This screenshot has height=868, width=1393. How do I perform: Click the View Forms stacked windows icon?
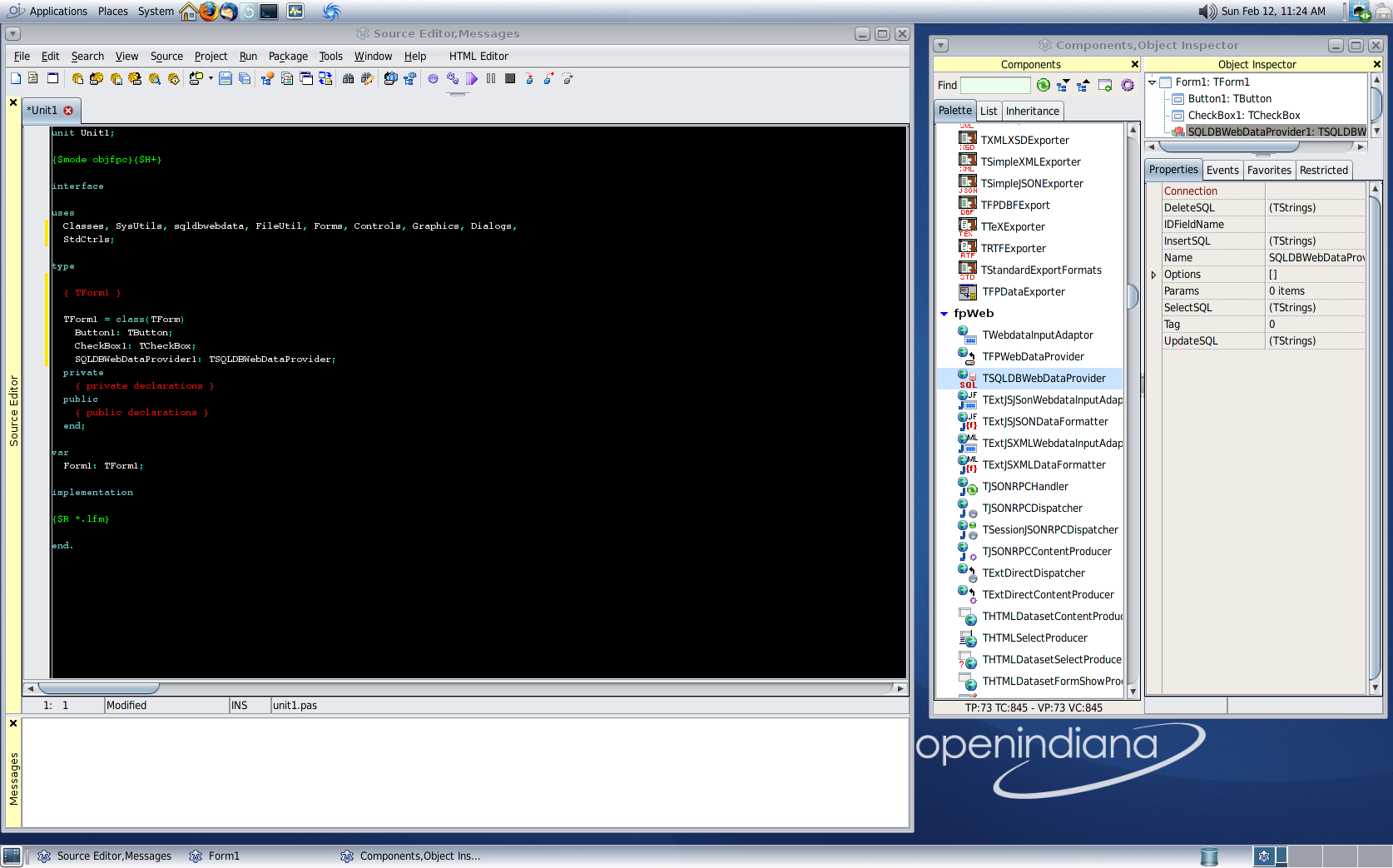[306, 78]
